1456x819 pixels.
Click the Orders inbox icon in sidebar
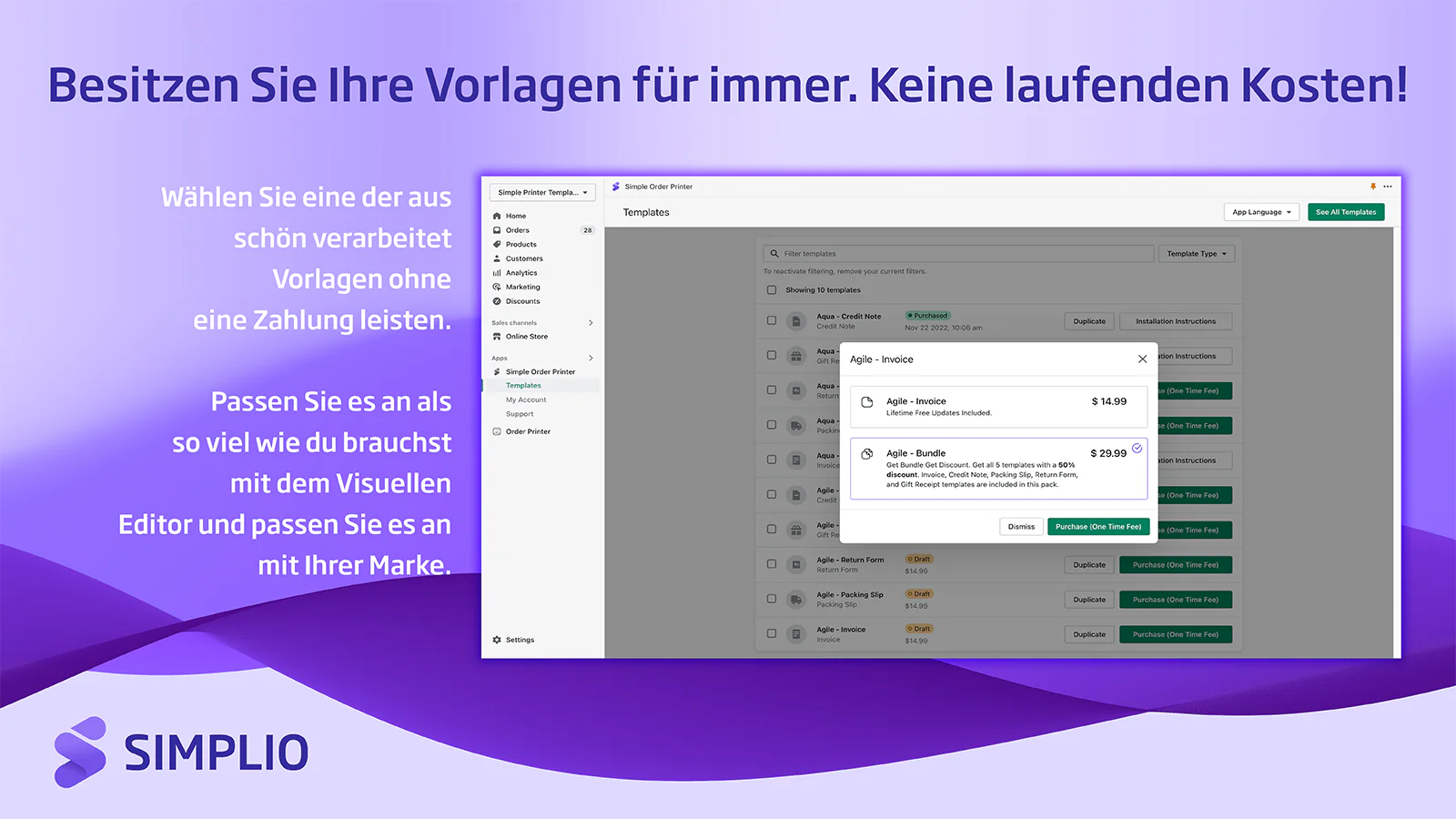coord(497,230)
